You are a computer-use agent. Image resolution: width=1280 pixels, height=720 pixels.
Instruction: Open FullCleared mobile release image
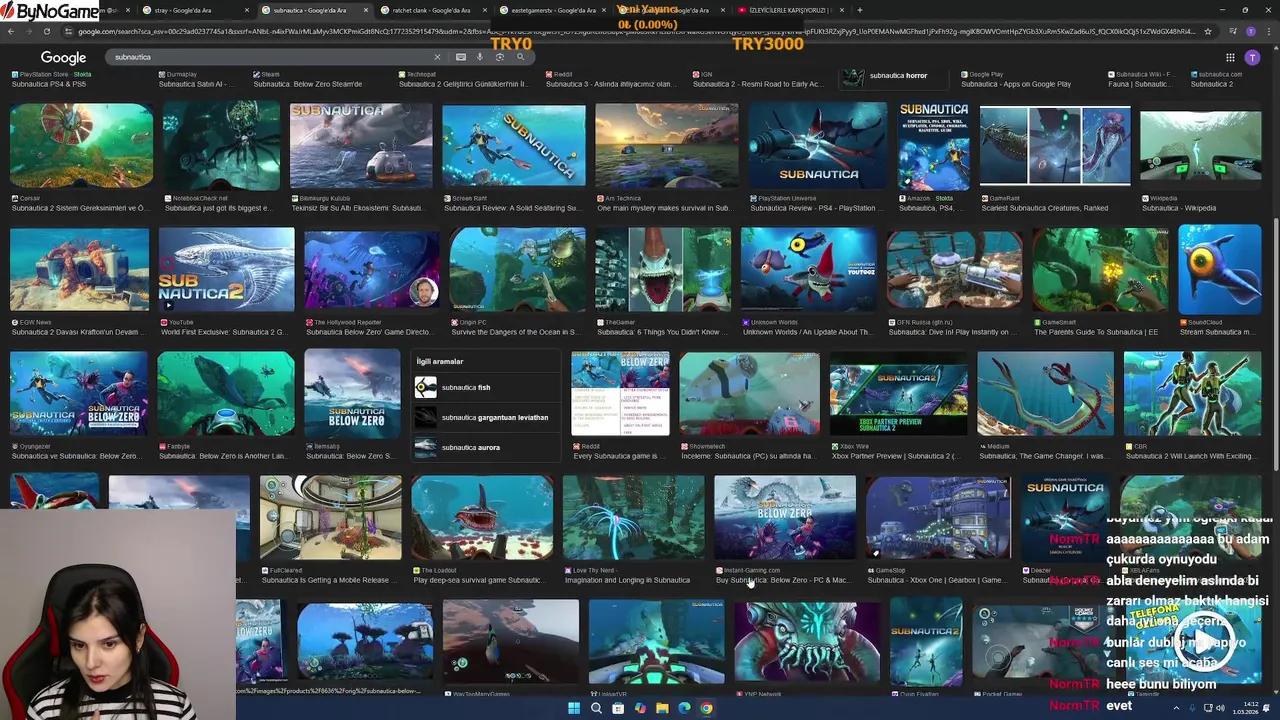pyautogui.click(x=330, y=517)
